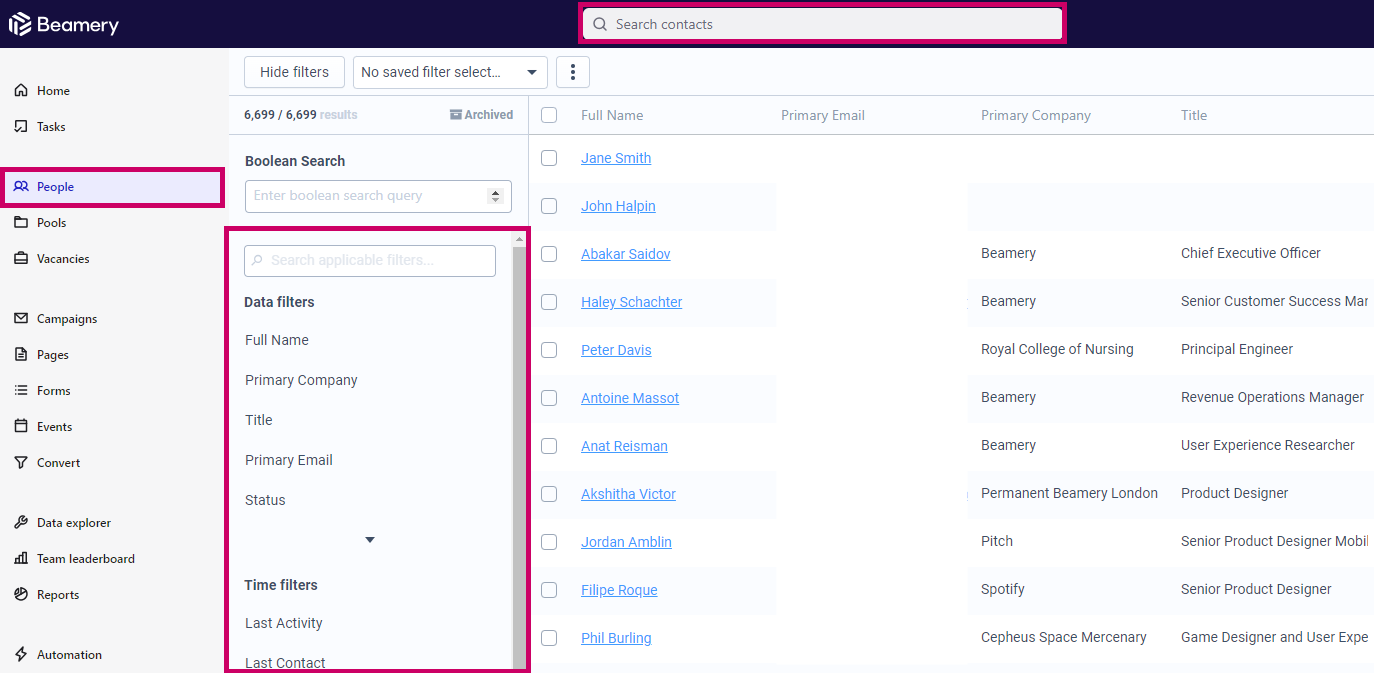Click the Full Name column header
This screenshot has width=1374, height=673.
[x=612, y=115]
